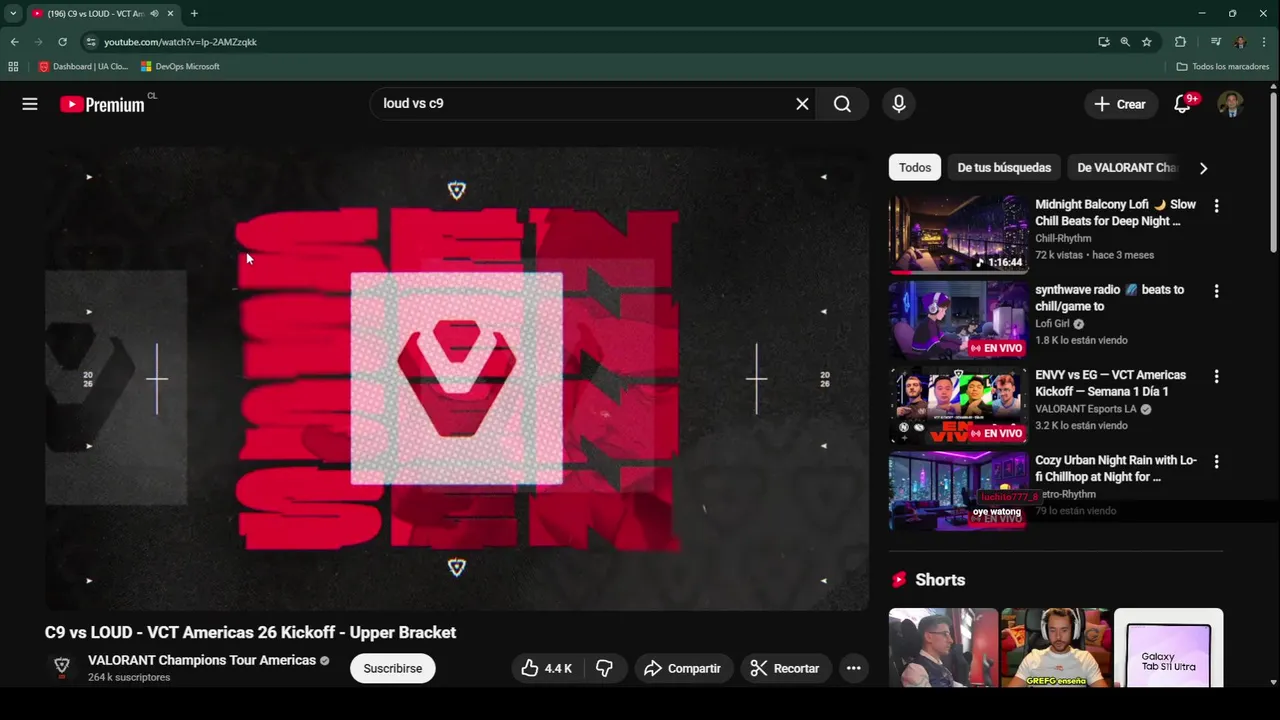
Task: Click the C9 vs LOUD video title
Action: [x=250, y=632]
